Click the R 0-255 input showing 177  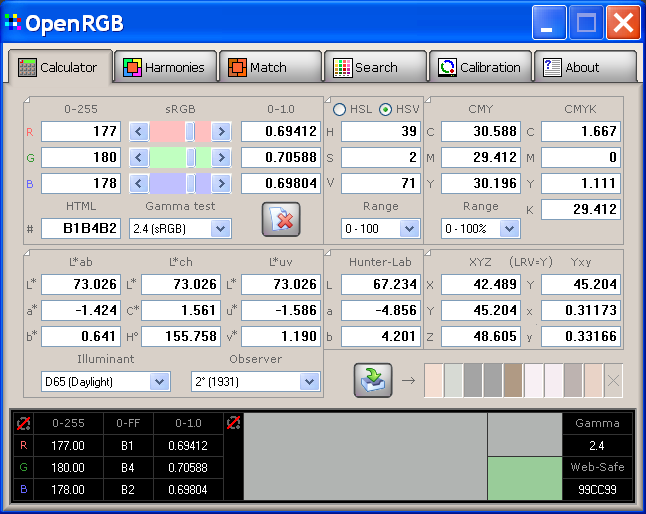[81, 131]
